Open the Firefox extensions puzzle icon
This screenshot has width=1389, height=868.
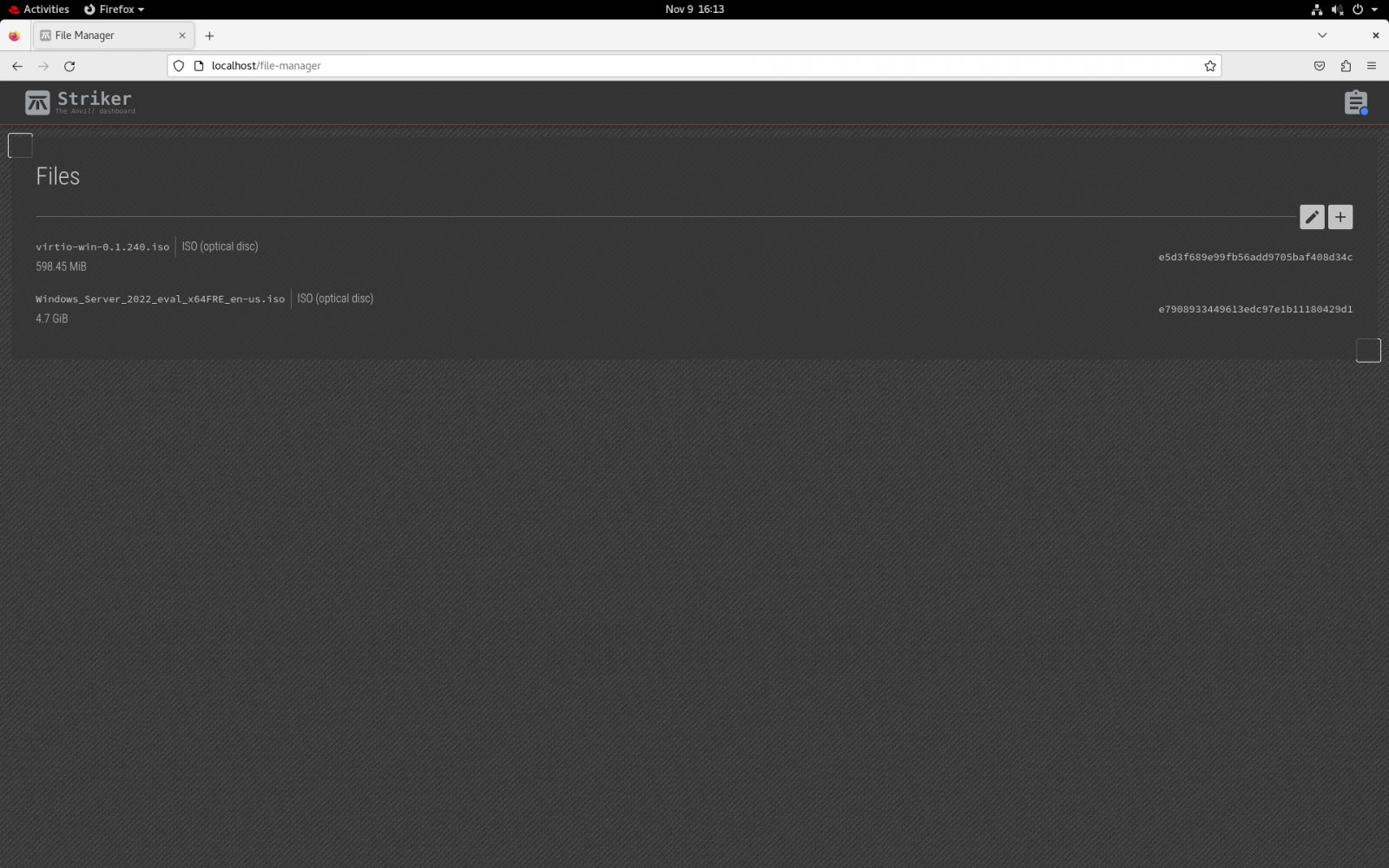click(x=1345, y=66)
